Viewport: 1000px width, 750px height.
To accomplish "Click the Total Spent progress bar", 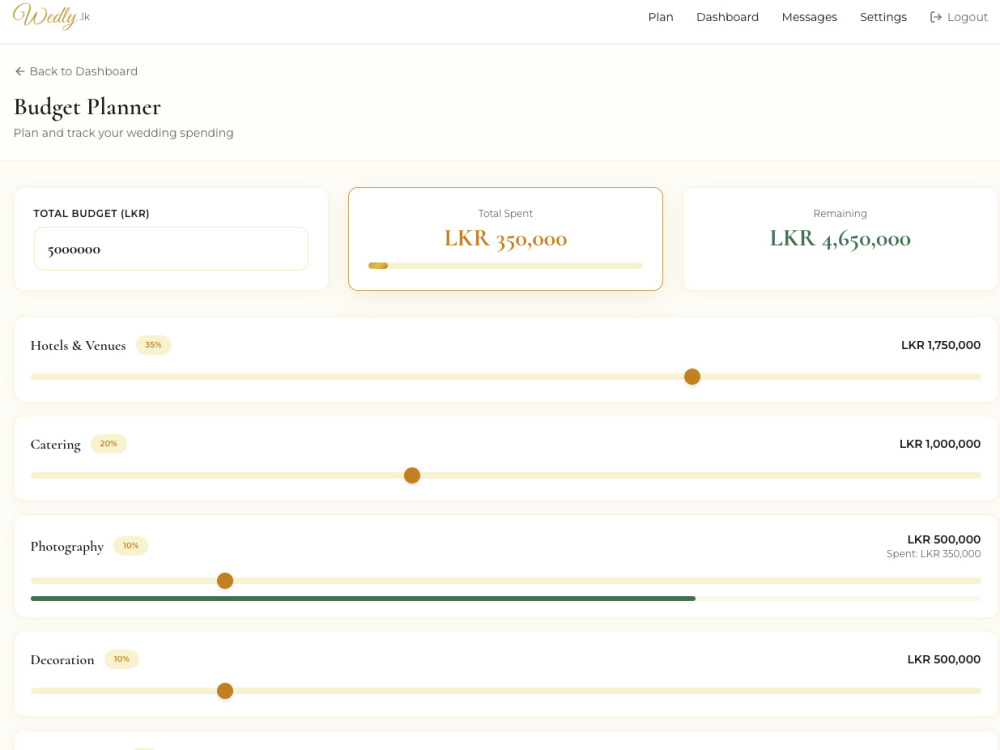I will [505, 266].
